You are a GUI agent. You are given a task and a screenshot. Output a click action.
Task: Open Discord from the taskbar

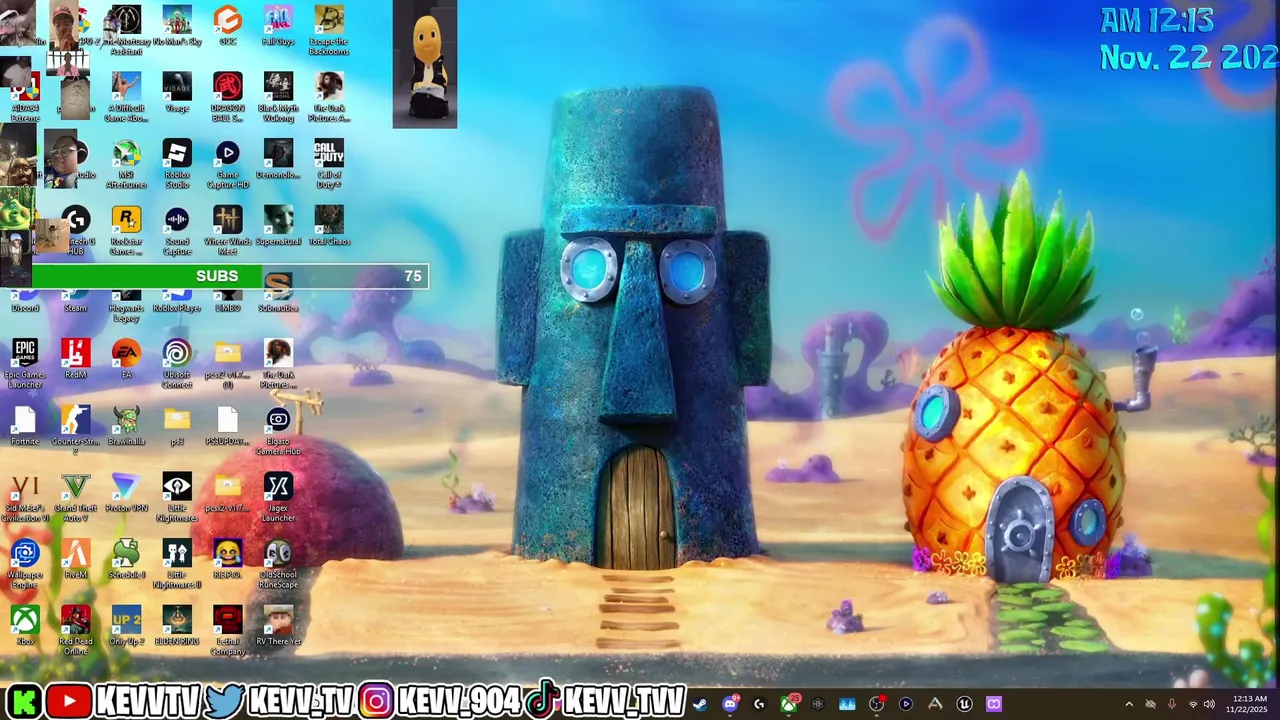730,704
